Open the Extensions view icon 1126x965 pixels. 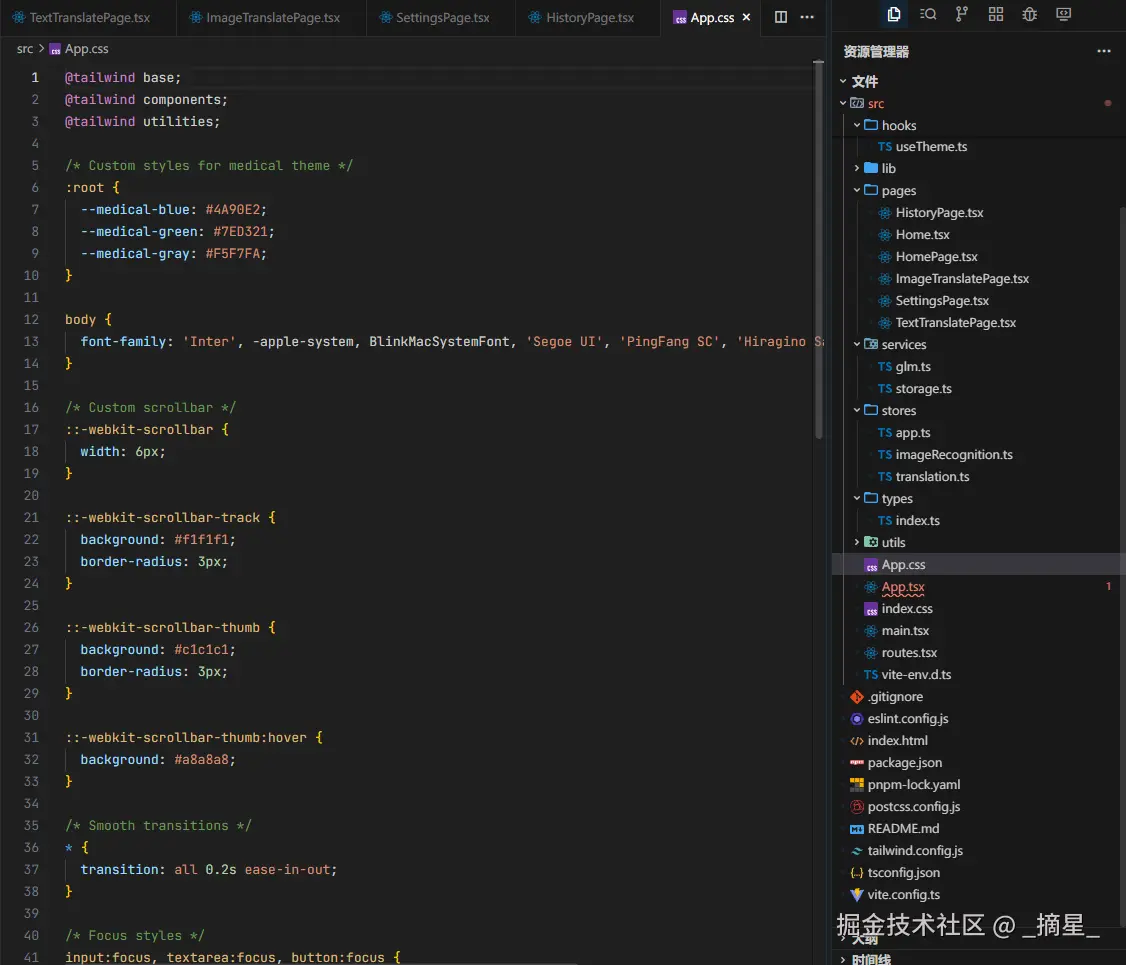(996, 15)
